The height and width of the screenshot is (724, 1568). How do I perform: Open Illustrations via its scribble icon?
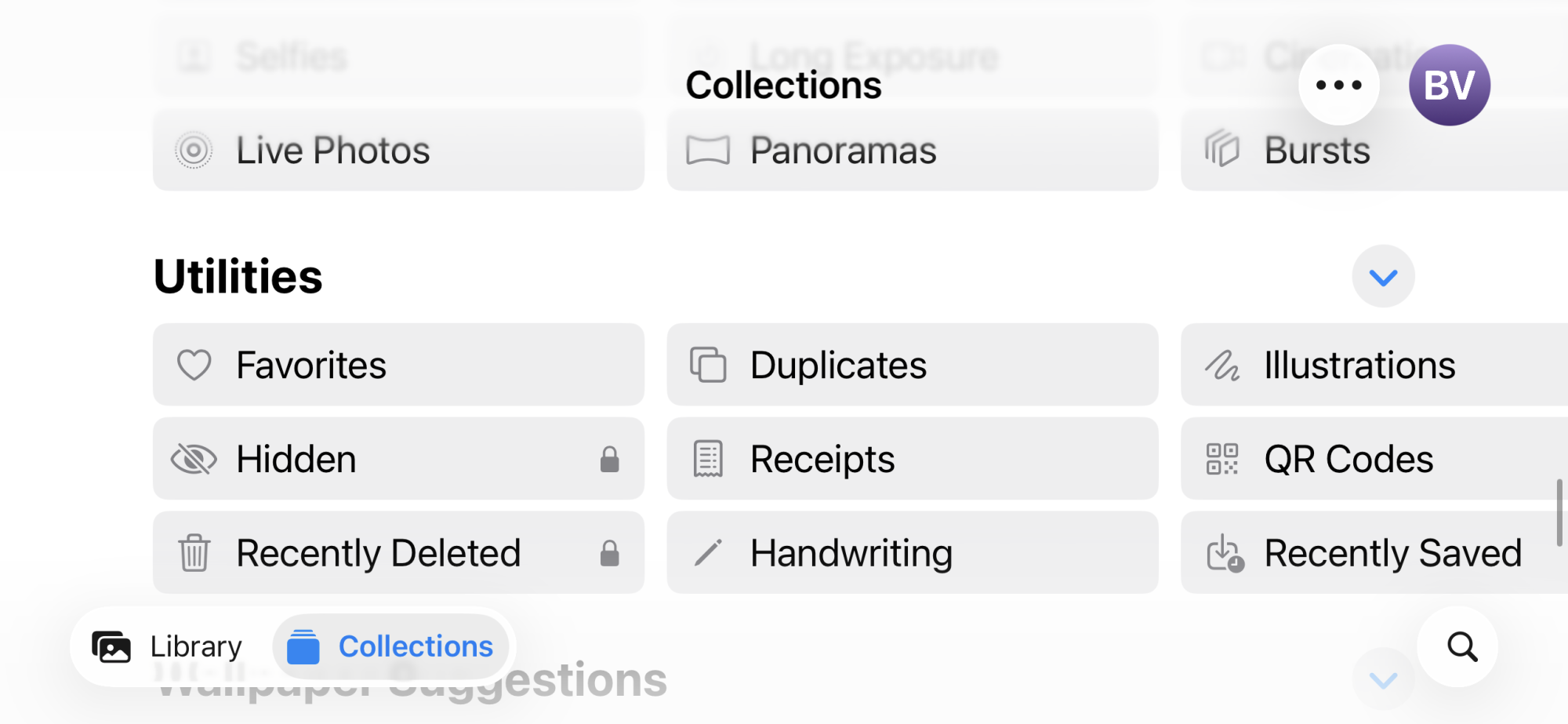coord(1222,365)
